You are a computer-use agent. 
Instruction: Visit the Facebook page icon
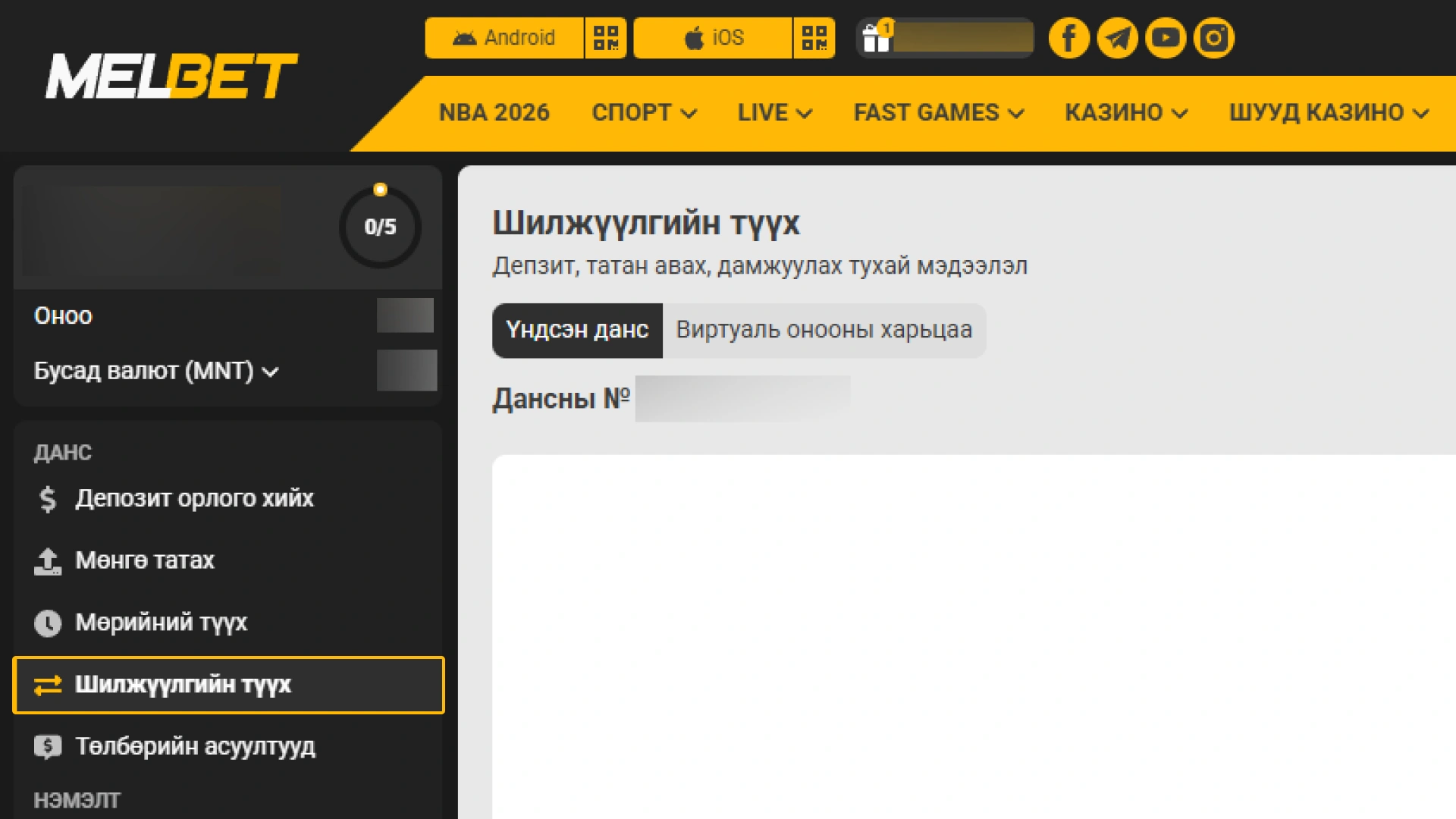pos(1069,38)
